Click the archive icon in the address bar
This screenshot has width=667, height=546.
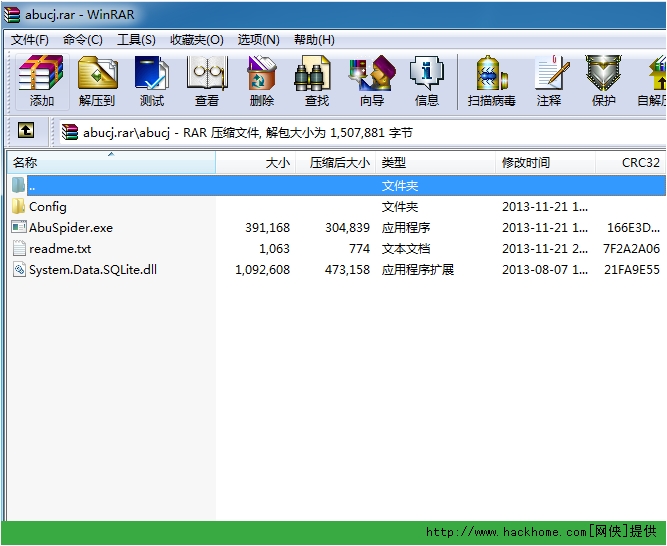[x=70, y=132]
